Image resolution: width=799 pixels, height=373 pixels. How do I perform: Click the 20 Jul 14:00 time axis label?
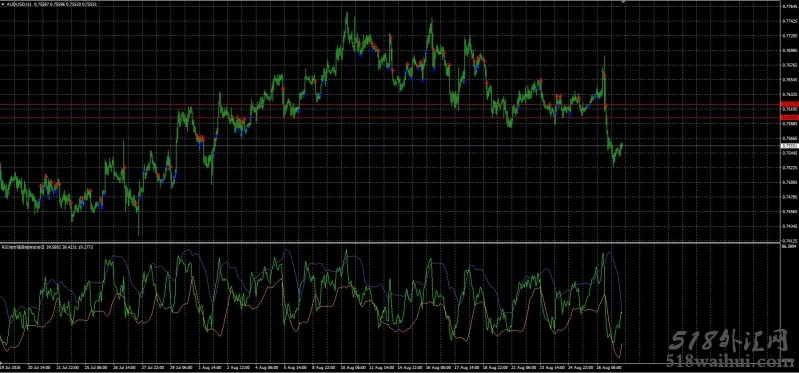pos(39,367)
